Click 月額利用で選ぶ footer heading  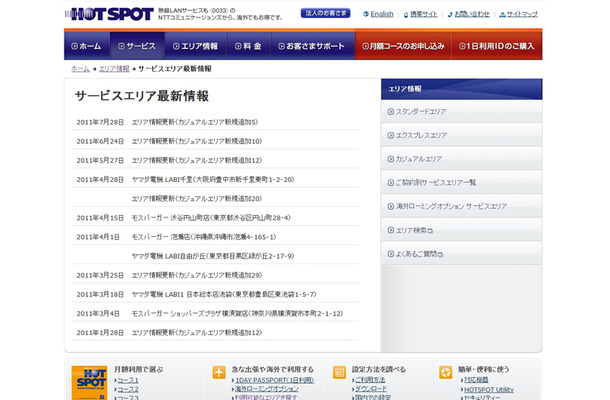click(138, 369)
